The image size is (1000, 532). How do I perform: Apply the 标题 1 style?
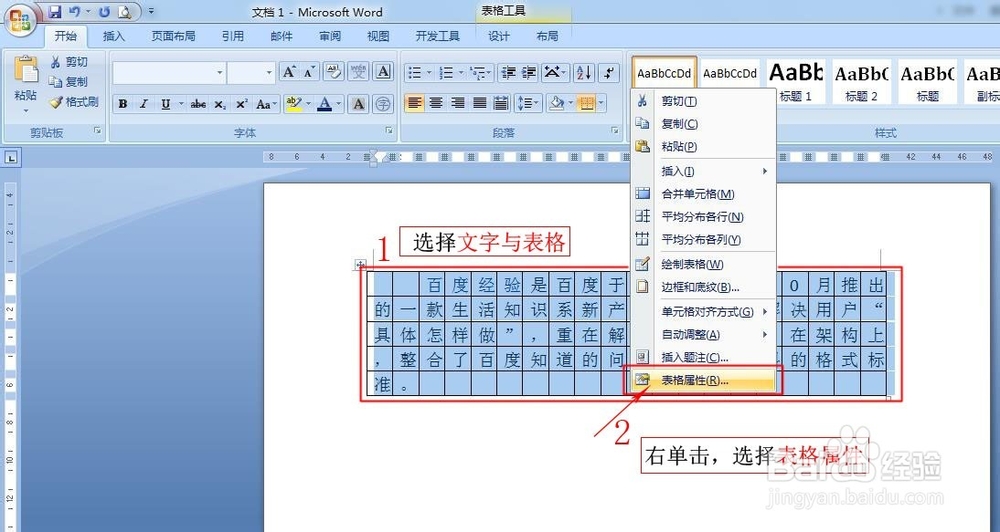795,81
